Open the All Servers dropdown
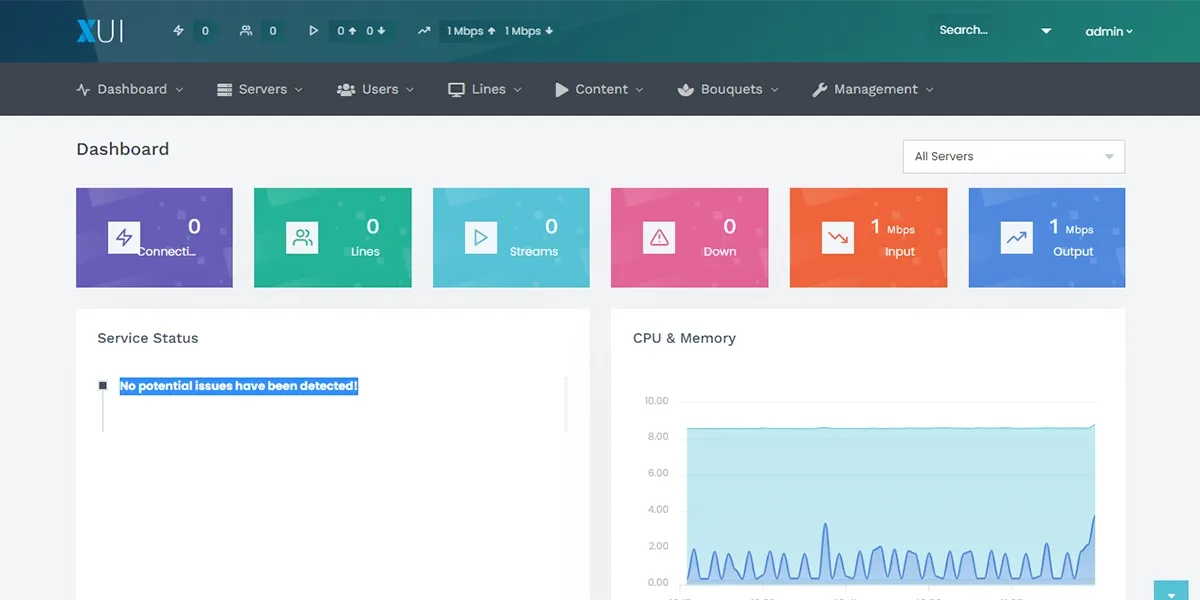Image resolution: width=1200 pixels, height=600 pixels. coord(1013,156)
